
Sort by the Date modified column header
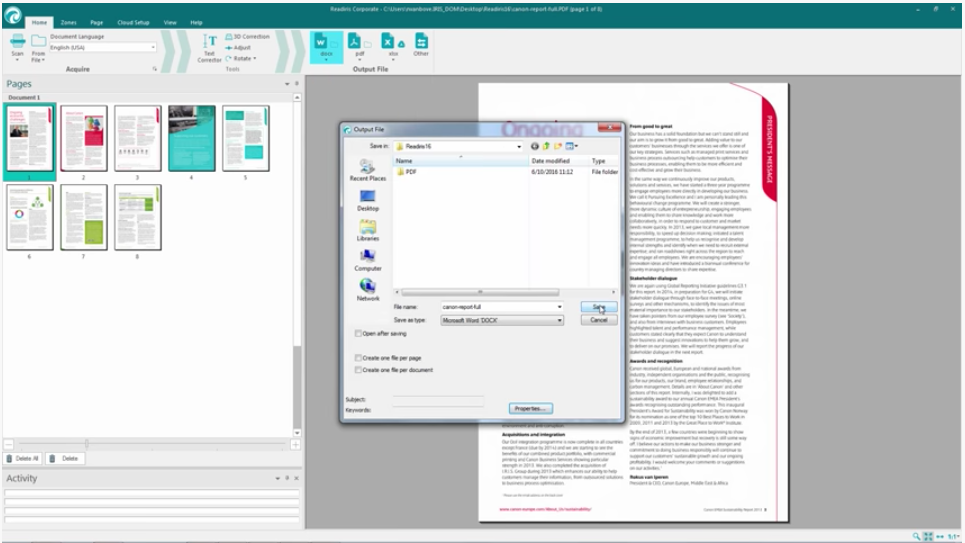[559, 161]
